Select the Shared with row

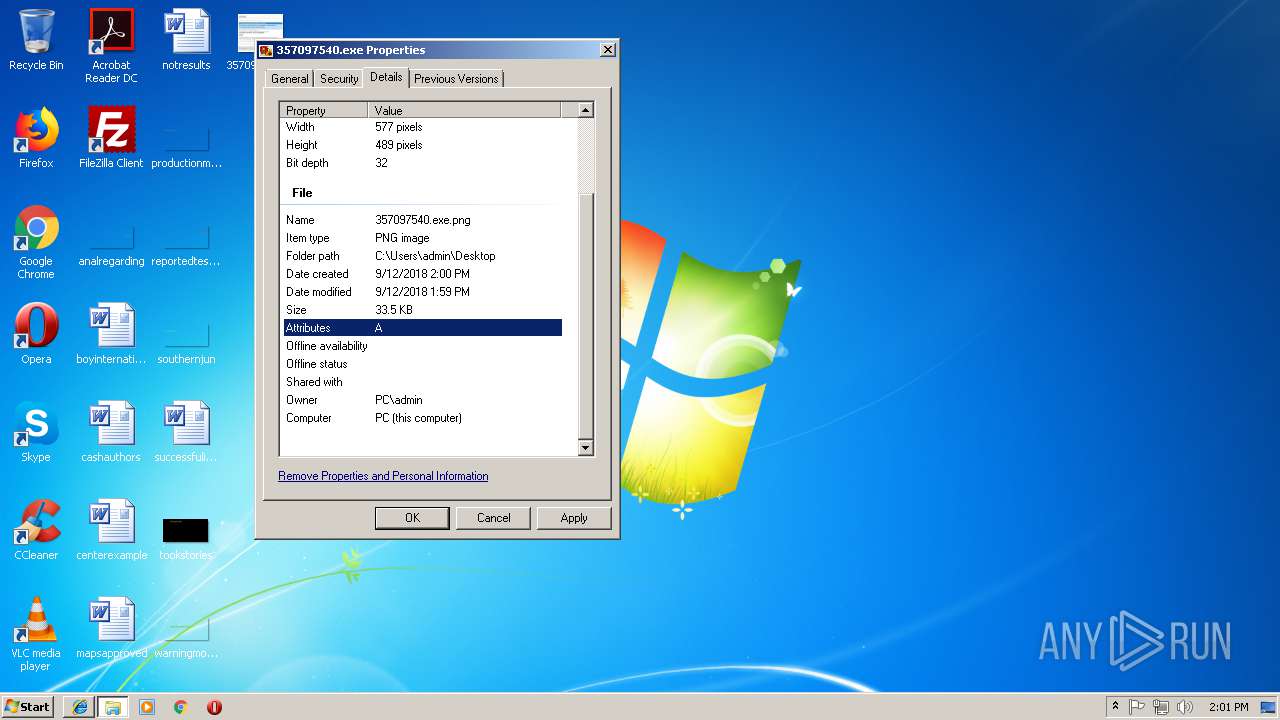point(421,382)
